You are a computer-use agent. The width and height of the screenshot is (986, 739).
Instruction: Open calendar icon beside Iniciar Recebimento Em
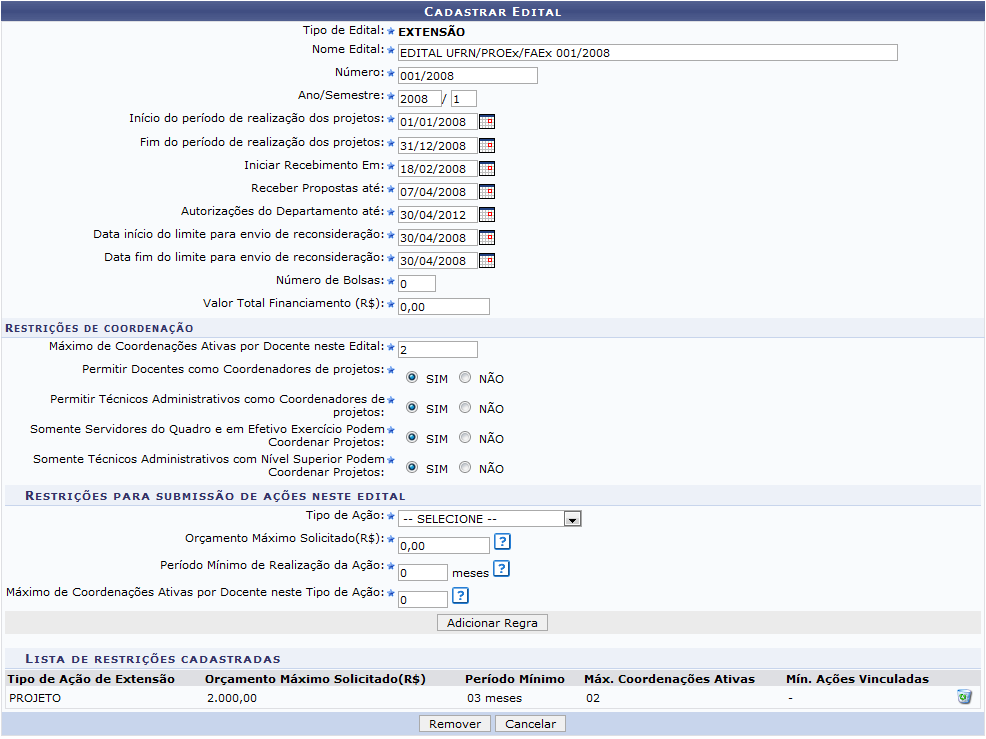tap(487, 168)
